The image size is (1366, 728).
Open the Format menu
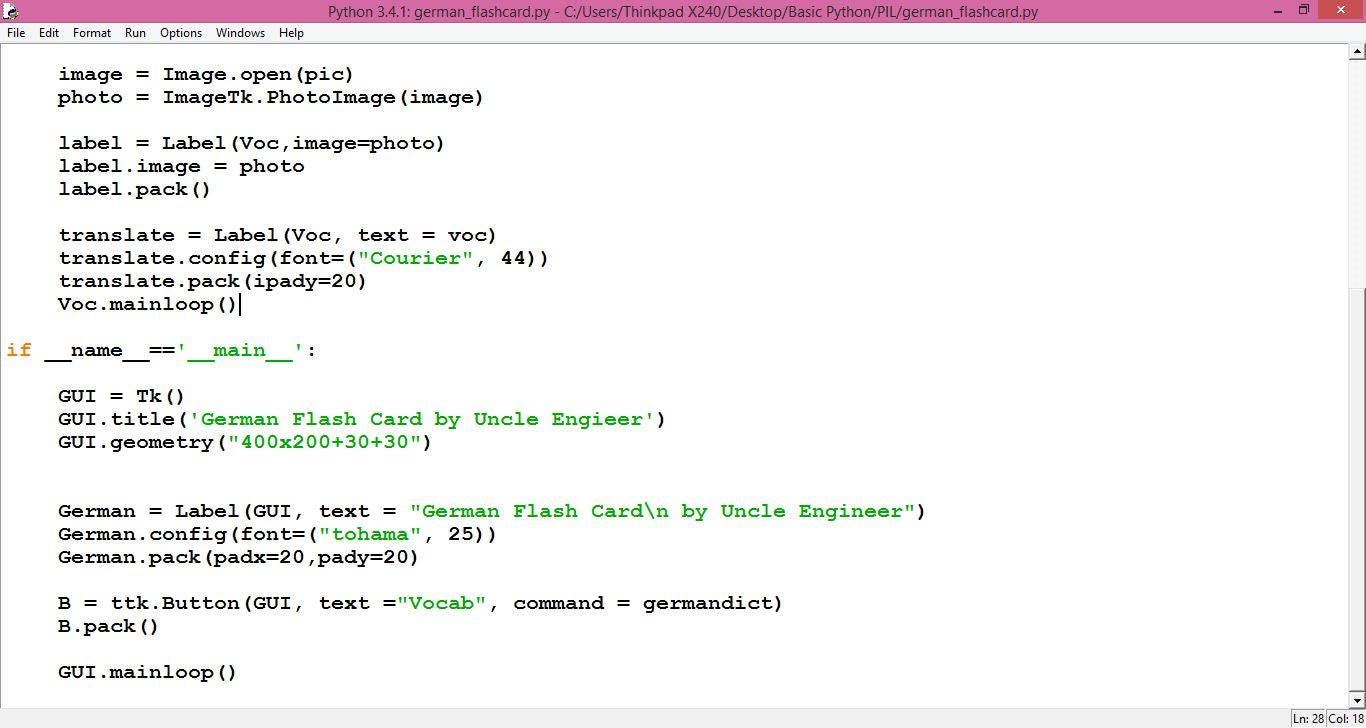click(x=91, y=32)
